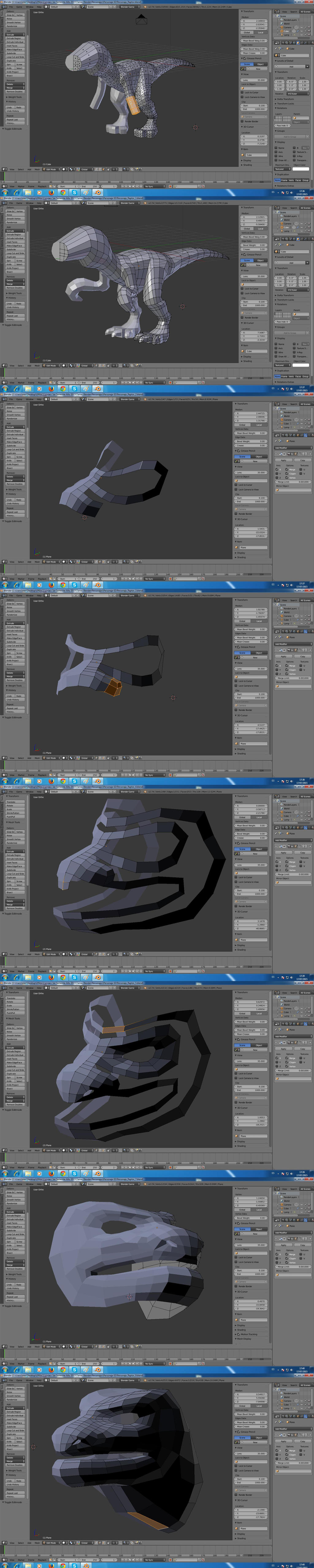Open Object properties tab icon in top screenshot

[298, 43]
